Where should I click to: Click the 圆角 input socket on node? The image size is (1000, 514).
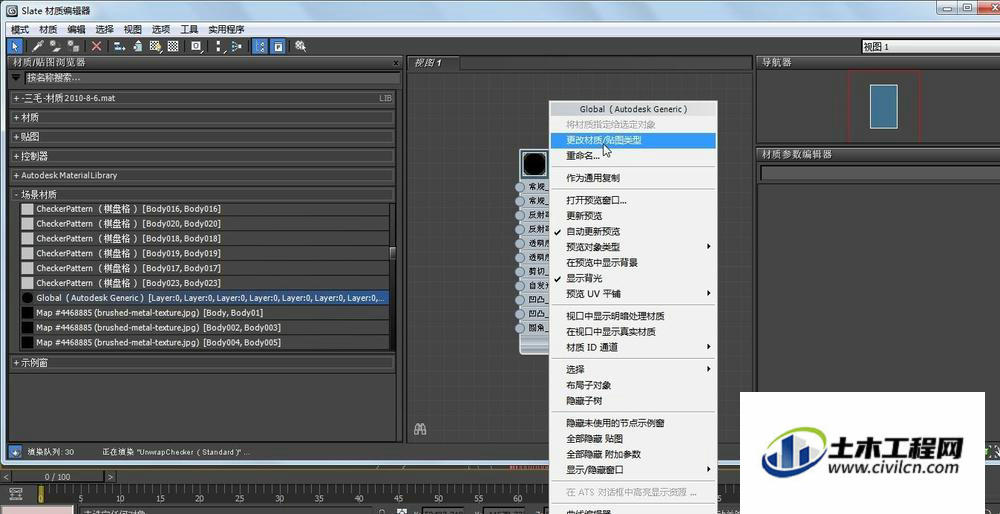520,327
